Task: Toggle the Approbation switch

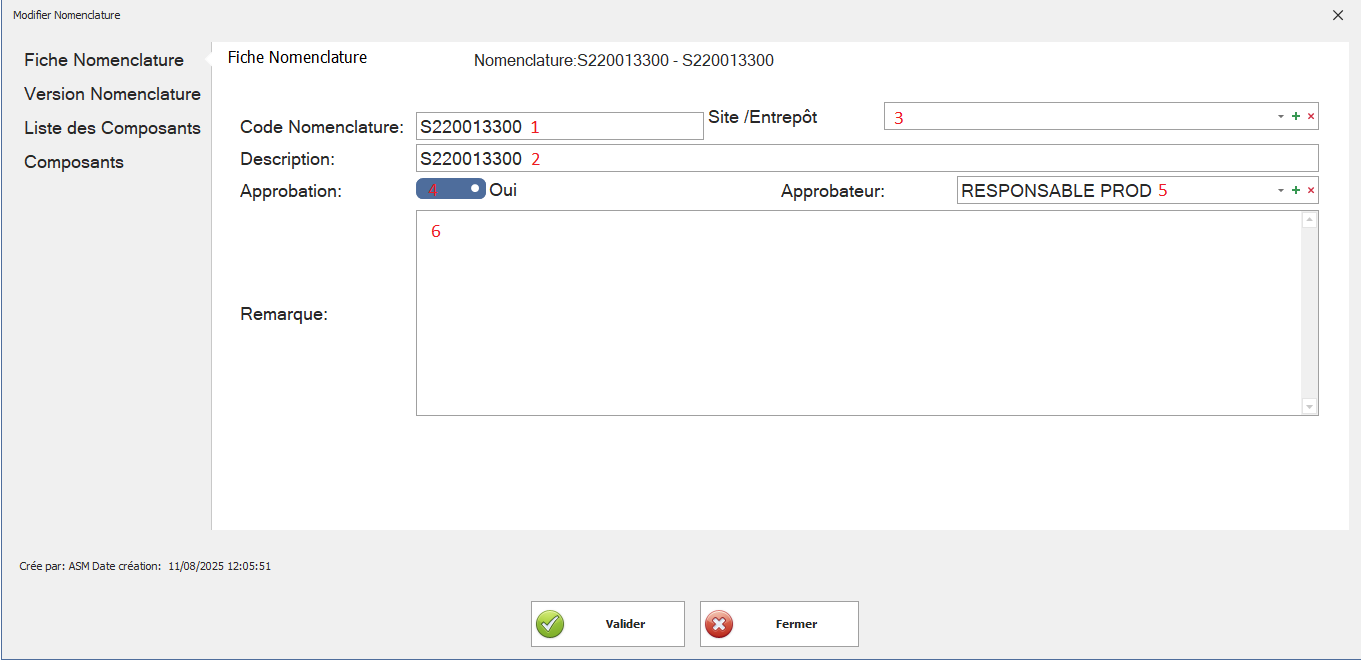Action: (451, 189)
